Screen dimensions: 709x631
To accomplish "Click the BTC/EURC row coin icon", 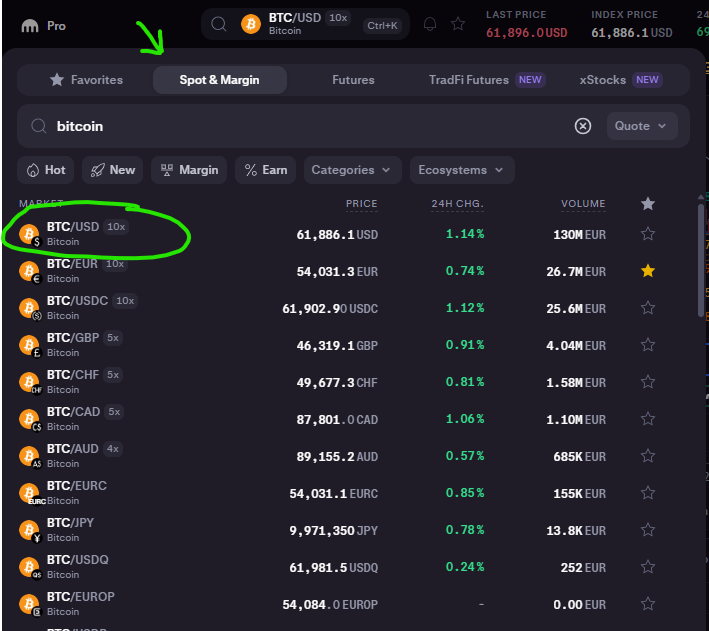I will (x=31, y=494).
